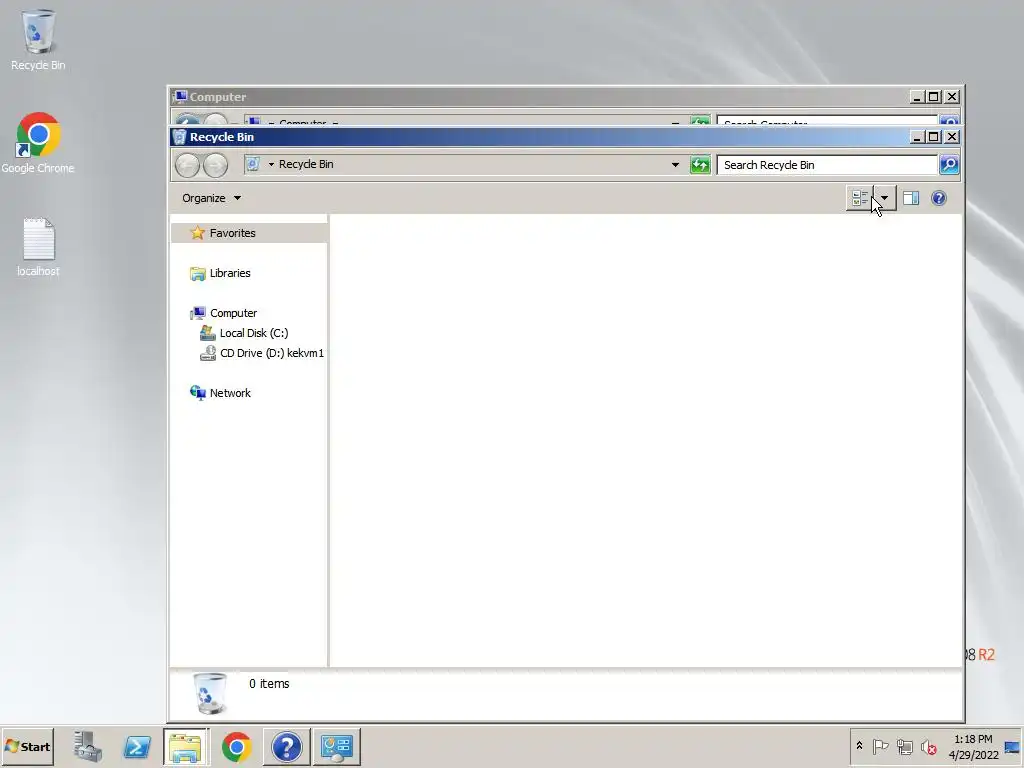Open the Help button in the toolbar
The width and height of the screenshot is (1024, 768).
[938, 198]
